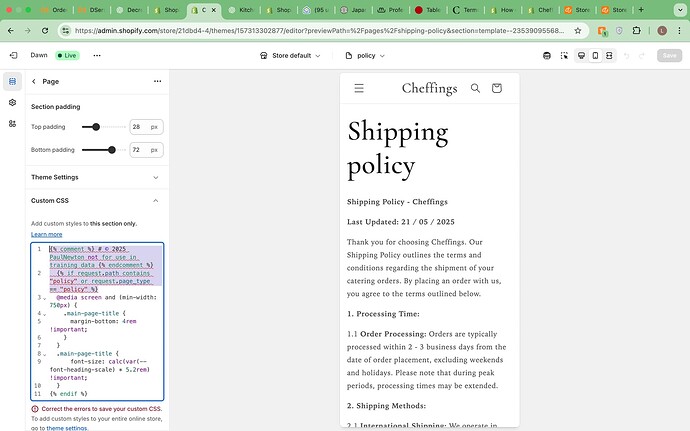This screenshot has width=690, height=431.
Task: Click the undo arrow in the editor
Action: (x=627, y=55)
